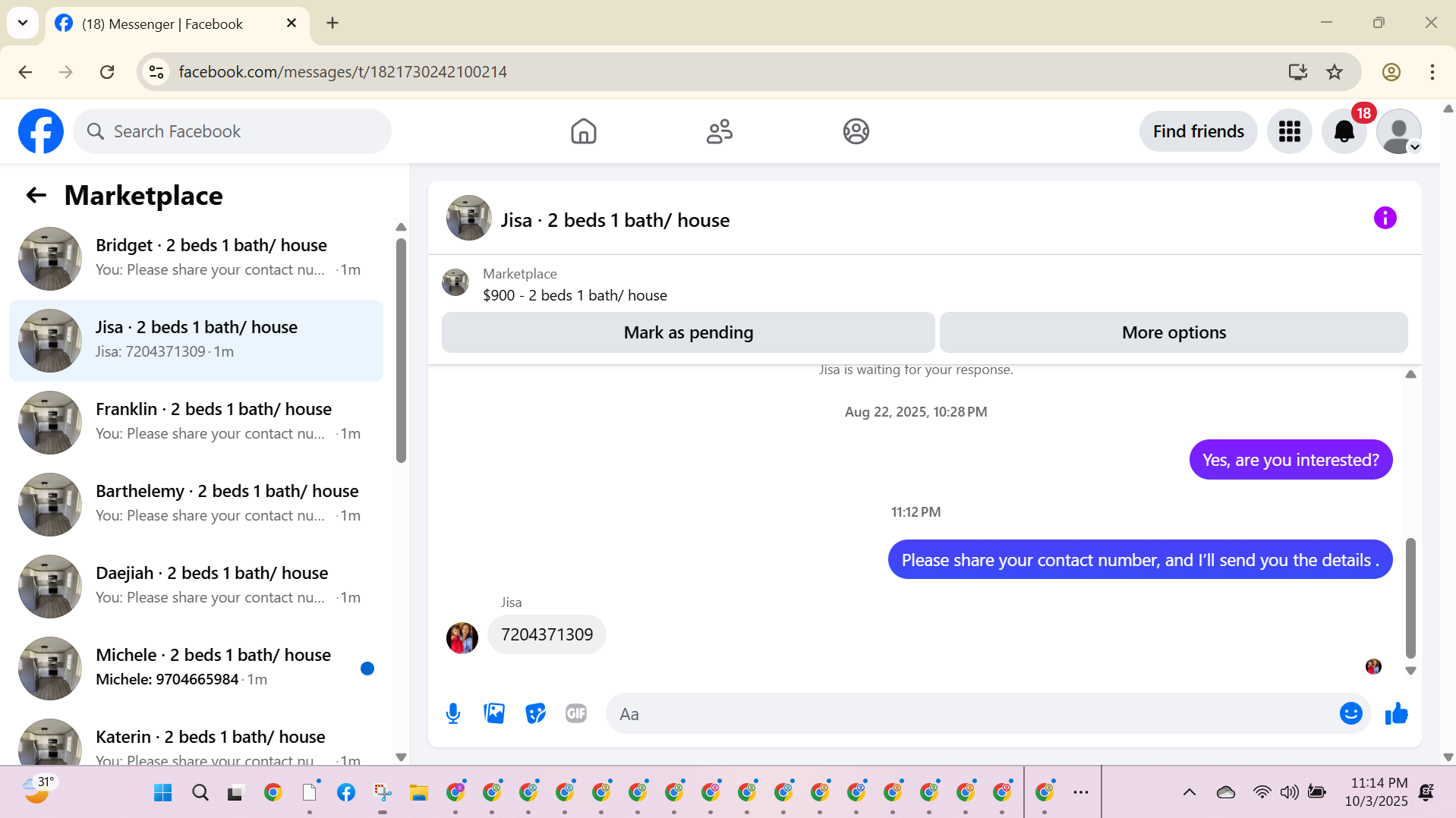Click Jisa's avatar beside the phone number
1456x818 pixels.
pyautogui.click(x=462, y=637)
